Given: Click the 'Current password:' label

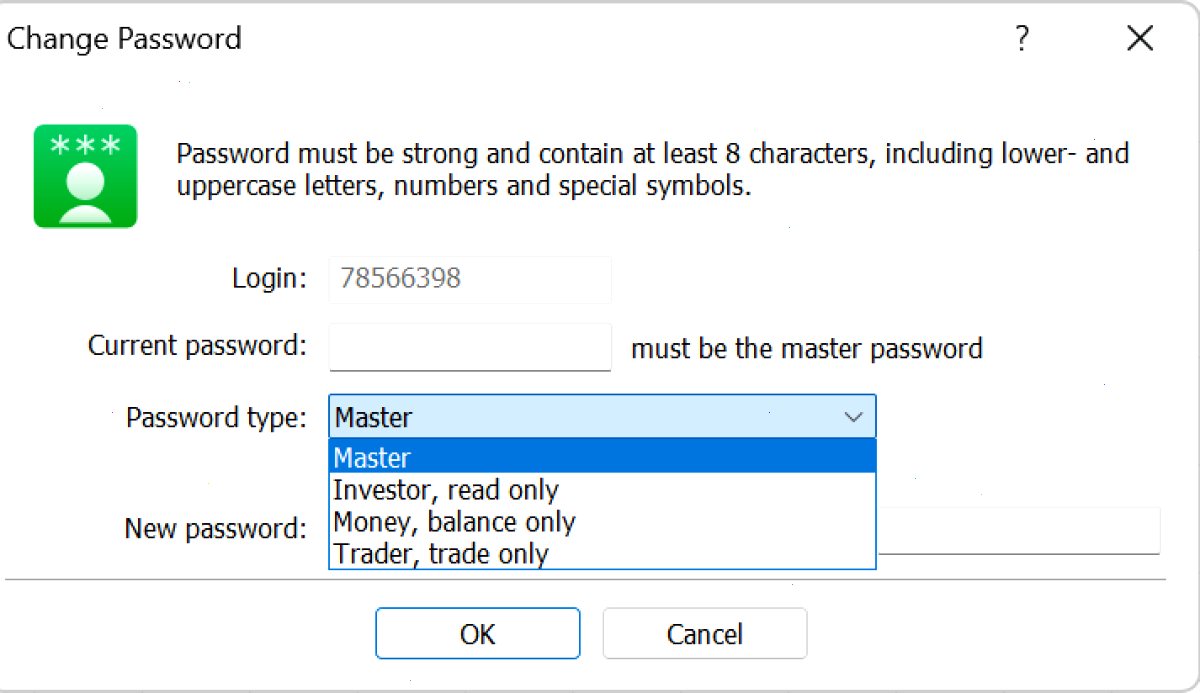Looking at the screenshot, I should click(x=197, y=346).
